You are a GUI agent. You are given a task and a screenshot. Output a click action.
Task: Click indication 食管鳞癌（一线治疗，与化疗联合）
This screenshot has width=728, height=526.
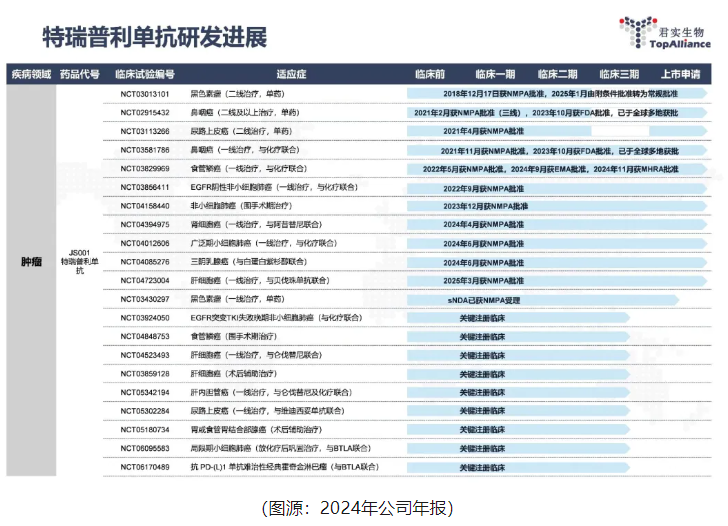coord(248,169)
